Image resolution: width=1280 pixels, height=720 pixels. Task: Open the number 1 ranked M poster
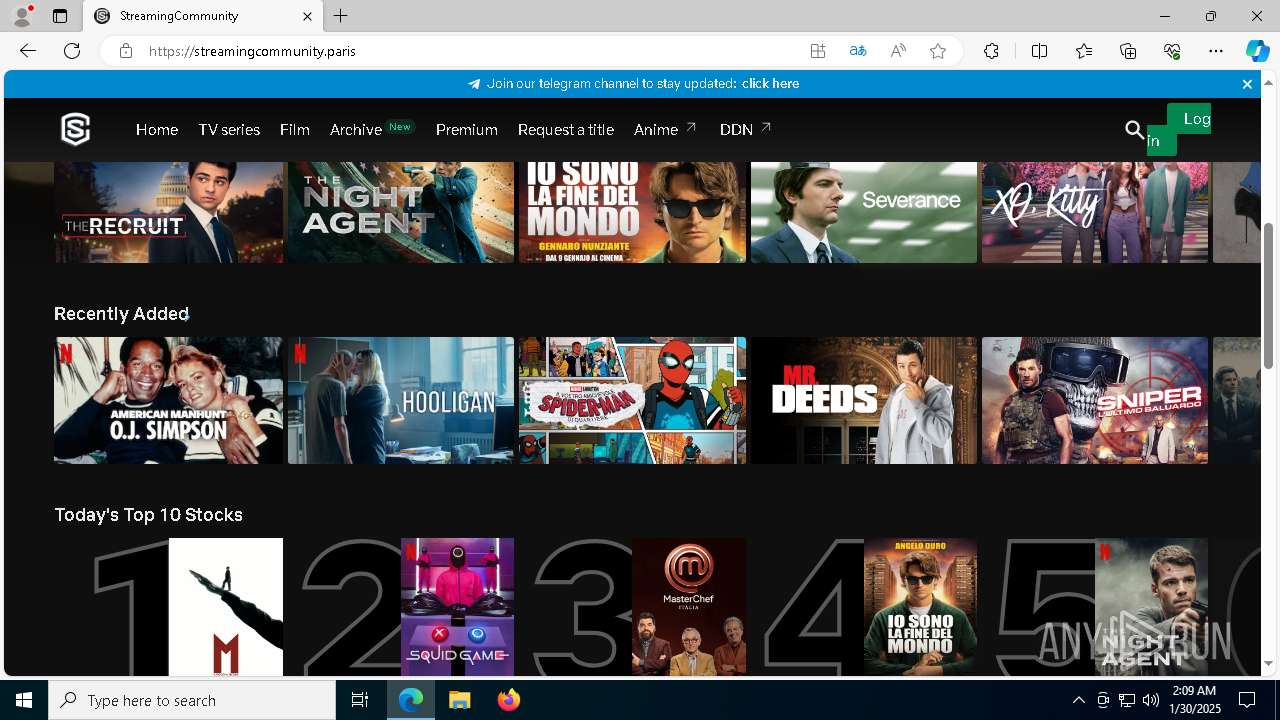click(x=226, y=607)
